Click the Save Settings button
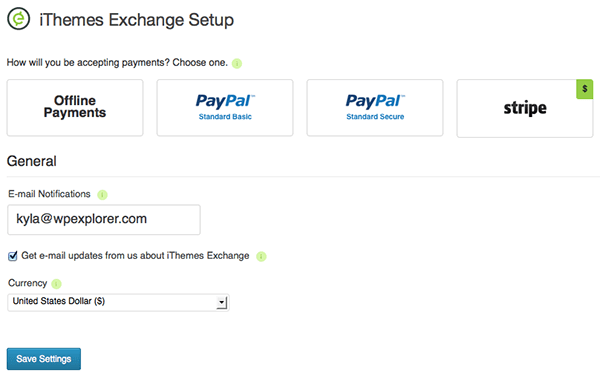Image resolution: width=600 pixels, height=380 pixels. [44, 359]
